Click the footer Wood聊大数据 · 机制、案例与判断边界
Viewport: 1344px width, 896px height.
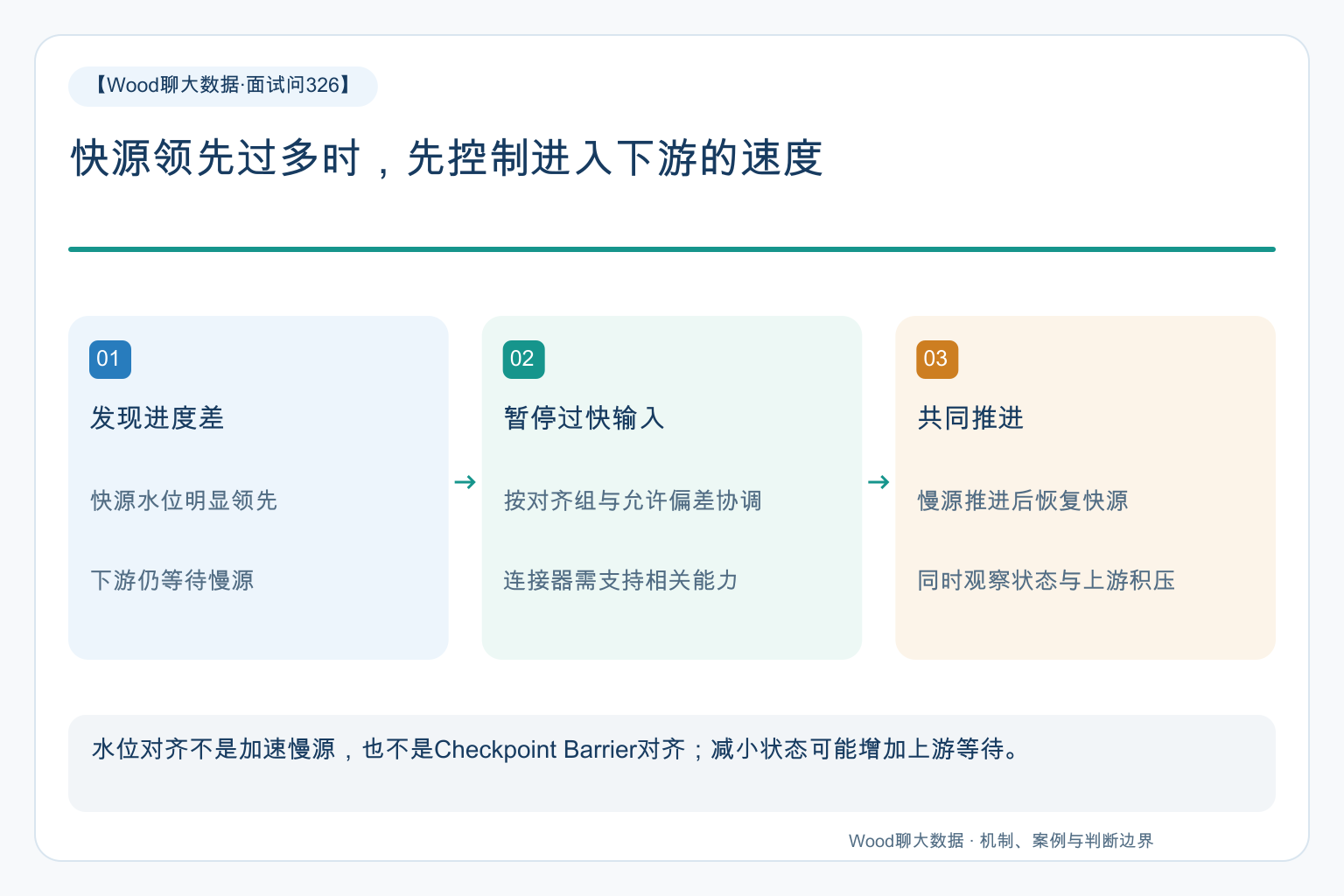click(1001, 841)
